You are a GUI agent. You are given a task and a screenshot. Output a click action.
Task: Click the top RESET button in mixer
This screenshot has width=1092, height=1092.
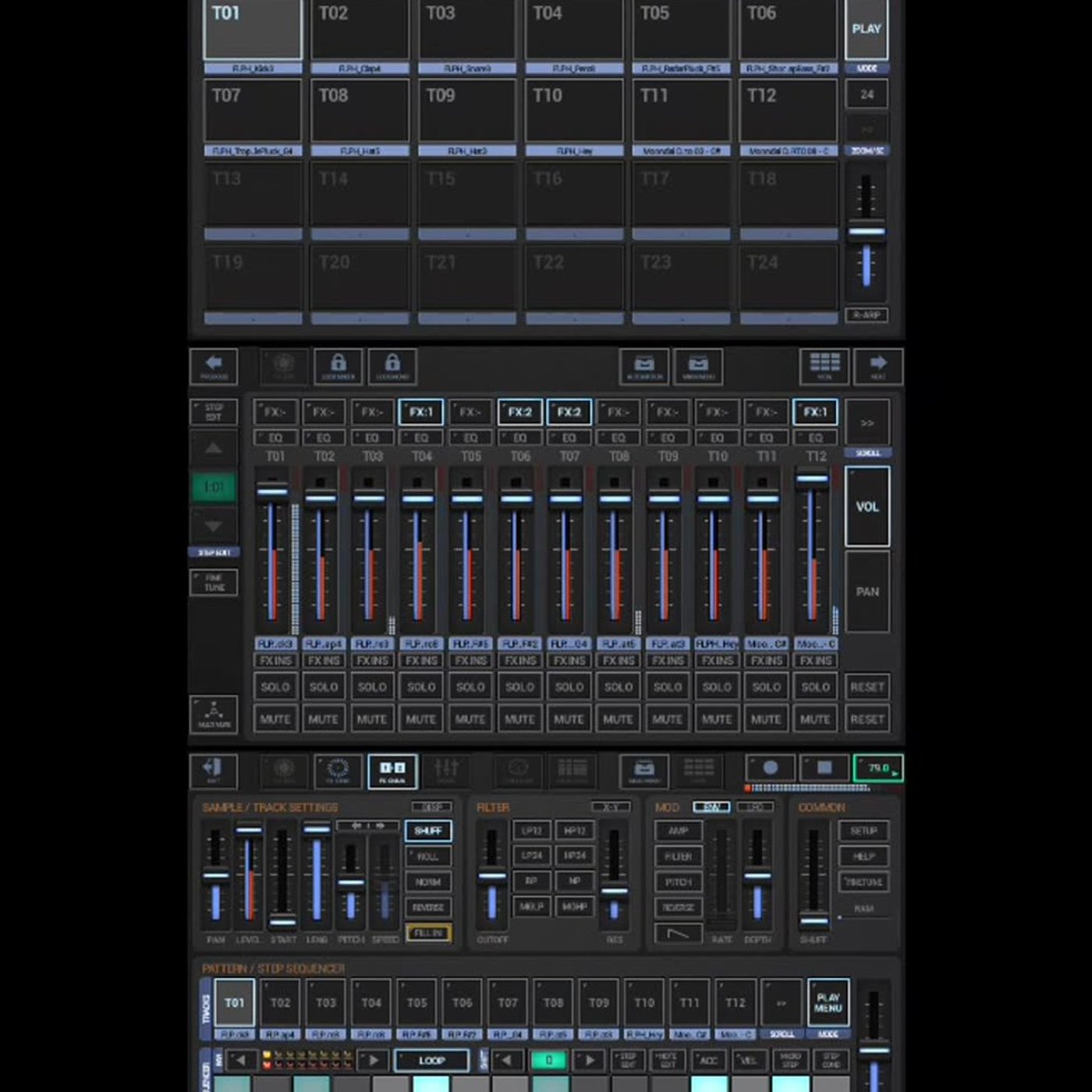point(867,687)
